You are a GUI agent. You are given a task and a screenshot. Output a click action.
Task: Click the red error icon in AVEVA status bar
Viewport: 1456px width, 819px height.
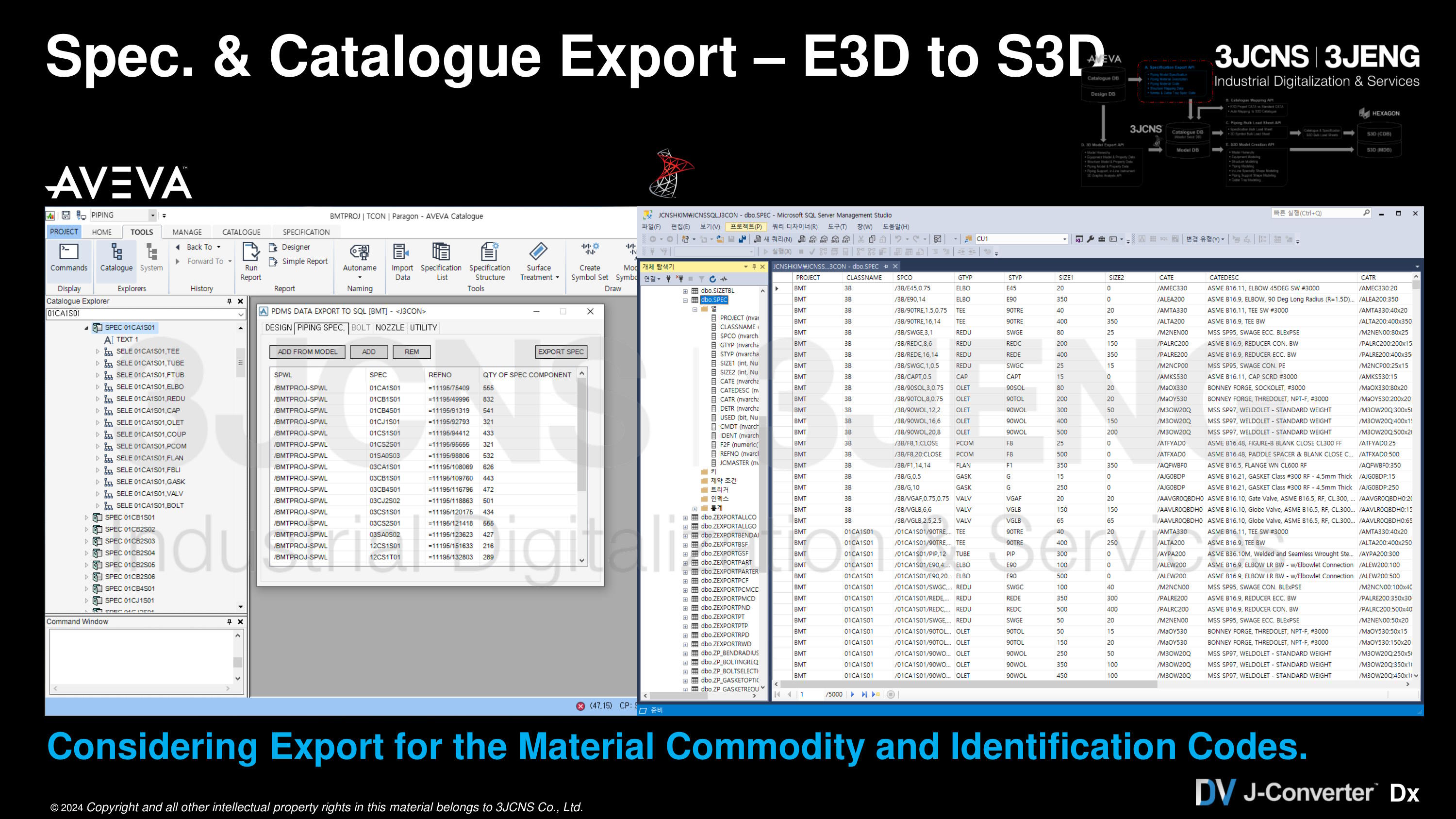tap(580, 706)
